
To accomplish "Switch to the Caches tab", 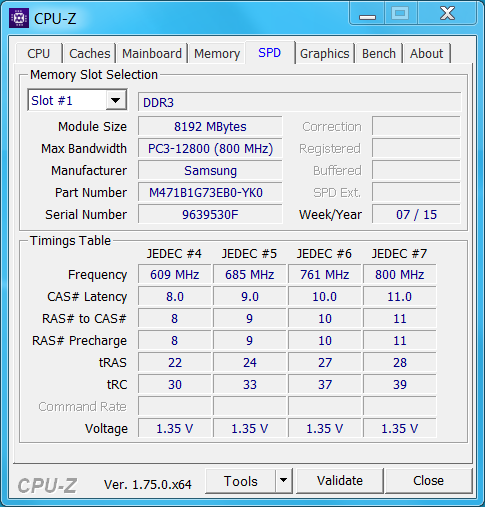I will pos(90,53).
